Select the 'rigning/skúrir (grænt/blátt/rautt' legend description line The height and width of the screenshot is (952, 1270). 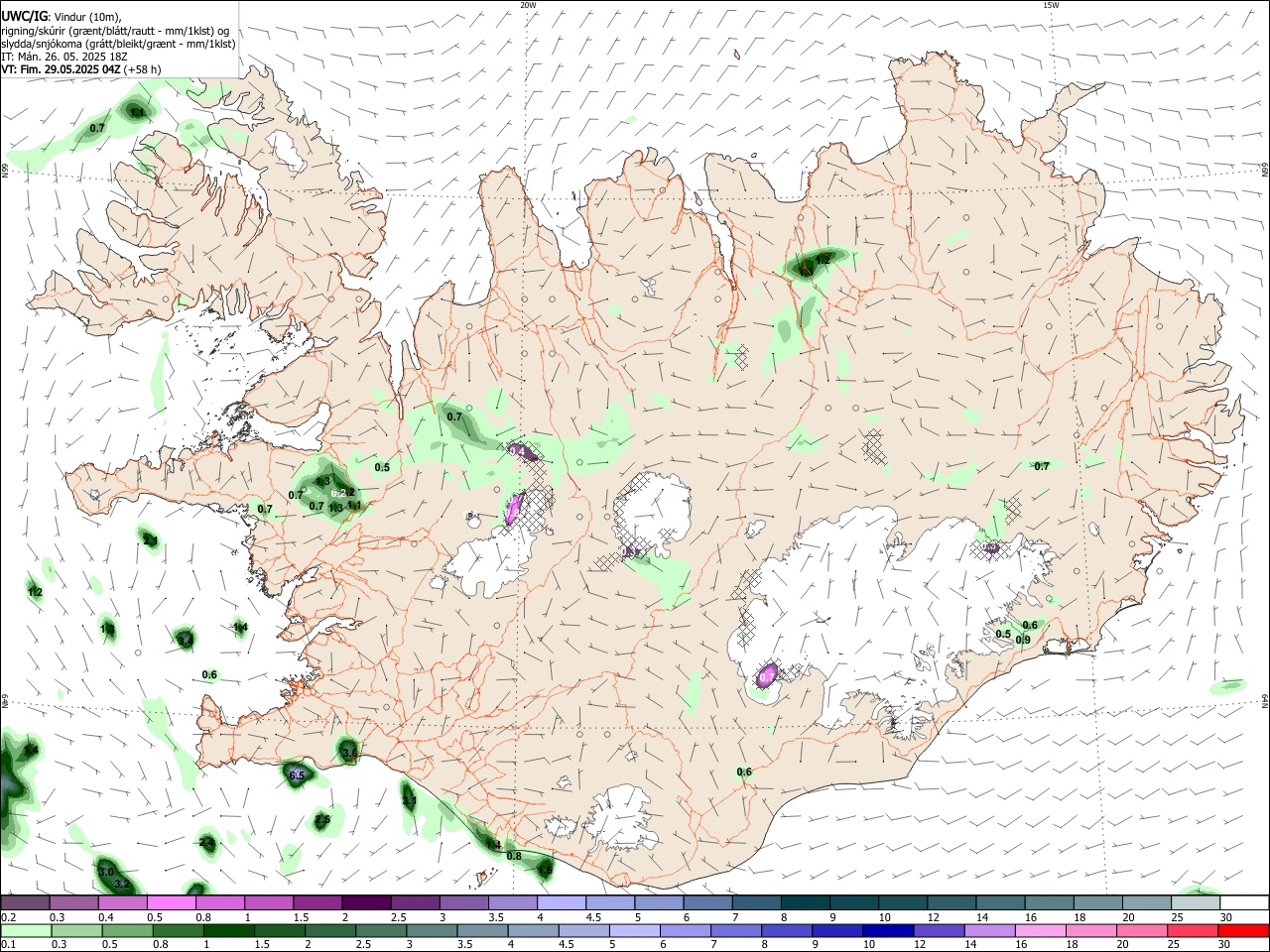coord(115,30)
